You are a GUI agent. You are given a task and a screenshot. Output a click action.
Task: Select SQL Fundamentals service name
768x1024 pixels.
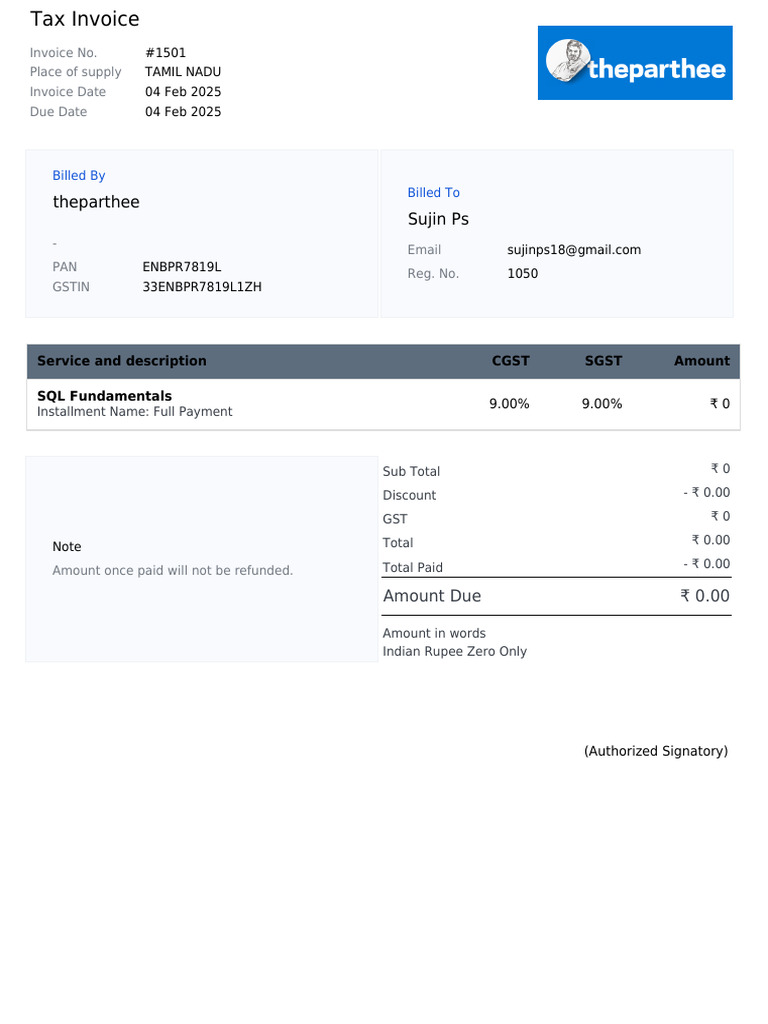click(104, 396)
